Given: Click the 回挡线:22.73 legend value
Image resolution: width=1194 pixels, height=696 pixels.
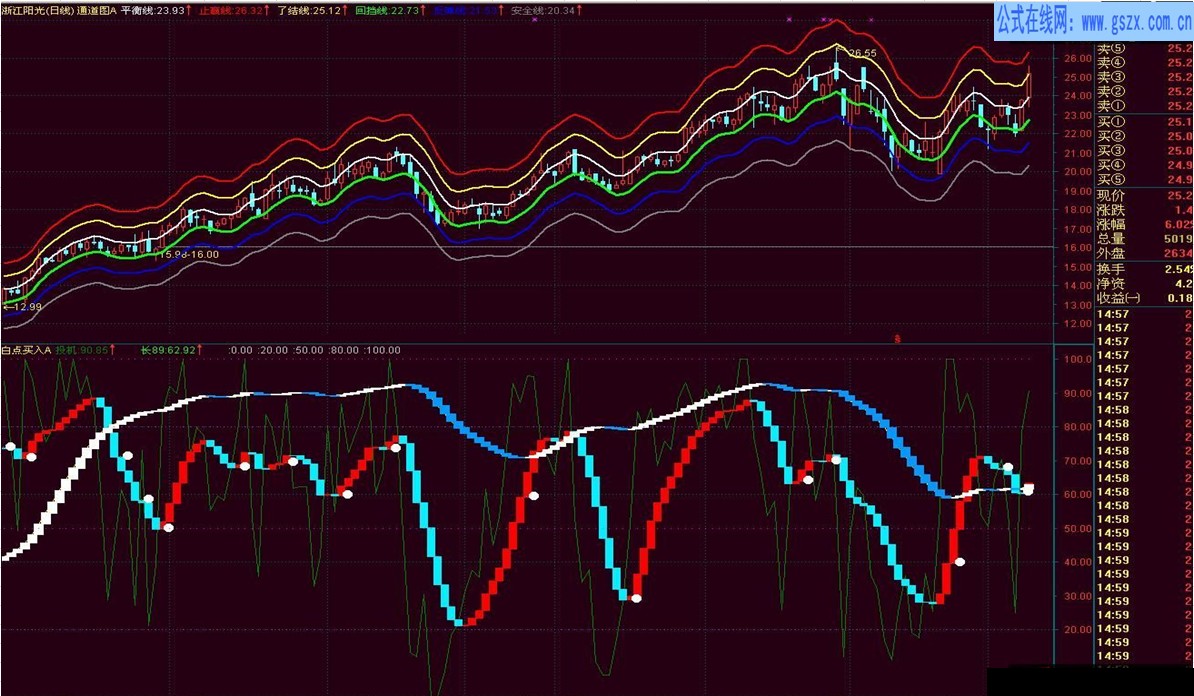Looking at the screenshot, I should [387, 11].
